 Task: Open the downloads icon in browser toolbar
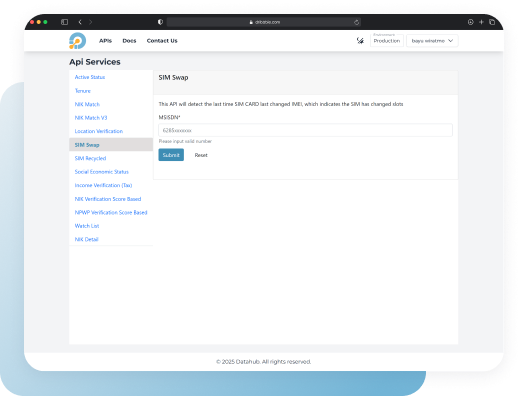[x=470, y=22]
